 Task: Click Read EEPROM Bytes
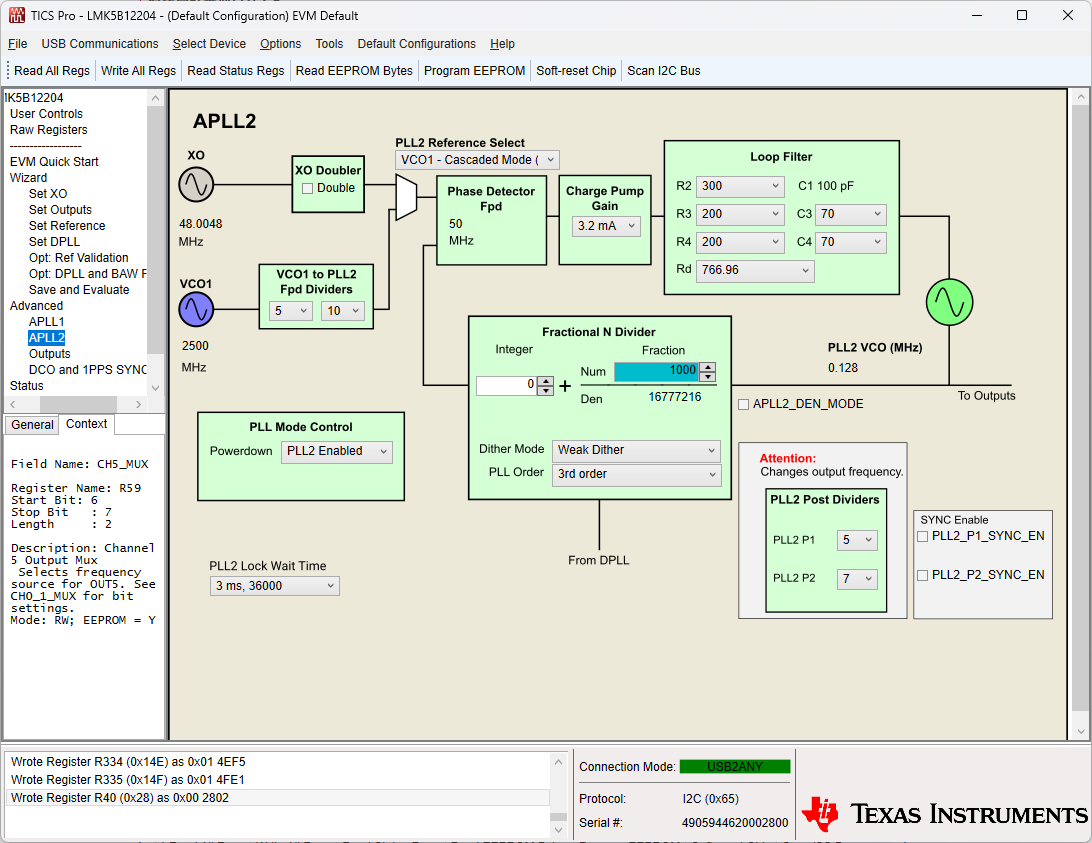point(354,71)
